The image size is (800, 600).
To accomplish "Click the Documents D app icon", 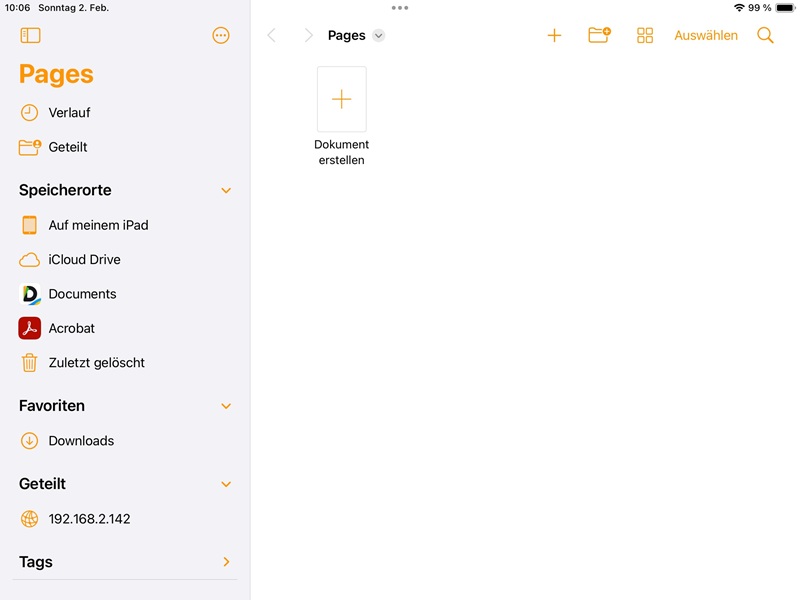I will coord(30,294).
